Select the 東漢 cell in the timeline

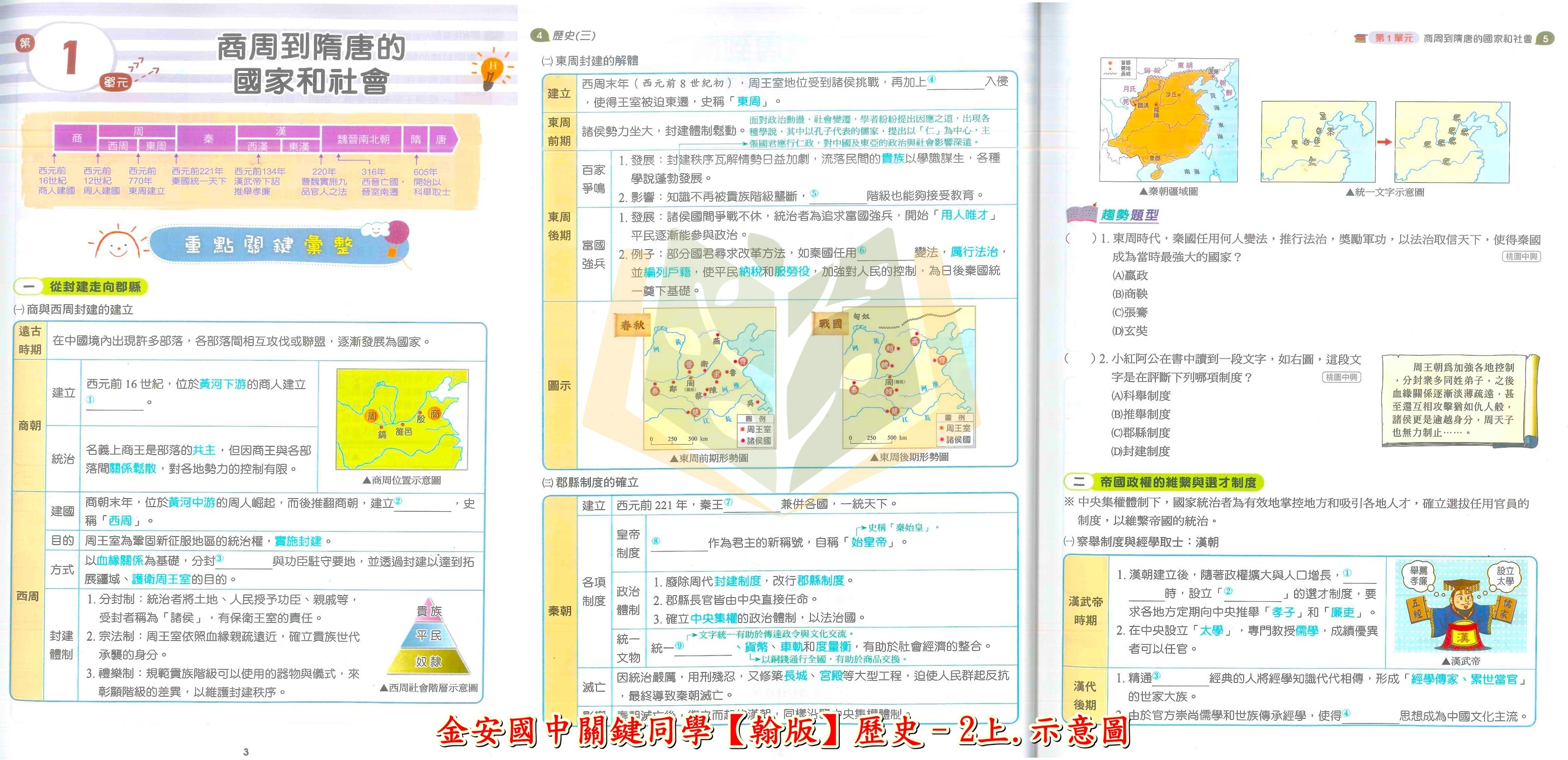(x=300, y=146)
